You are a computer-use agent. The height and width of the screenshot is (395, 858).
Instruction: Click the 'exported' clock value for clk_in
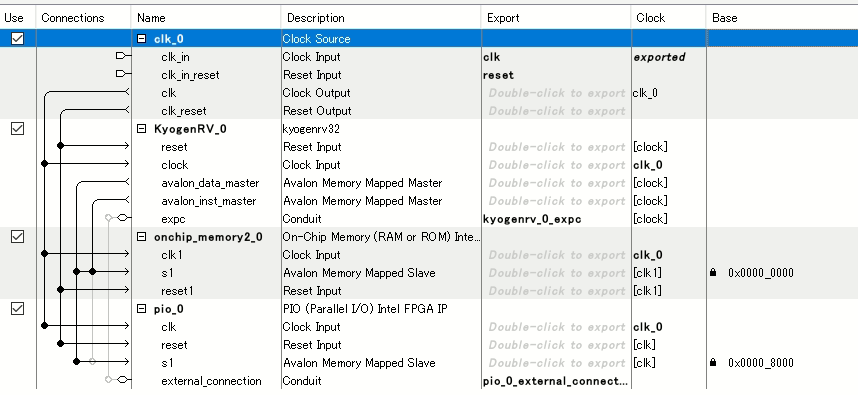pos(659,57)
